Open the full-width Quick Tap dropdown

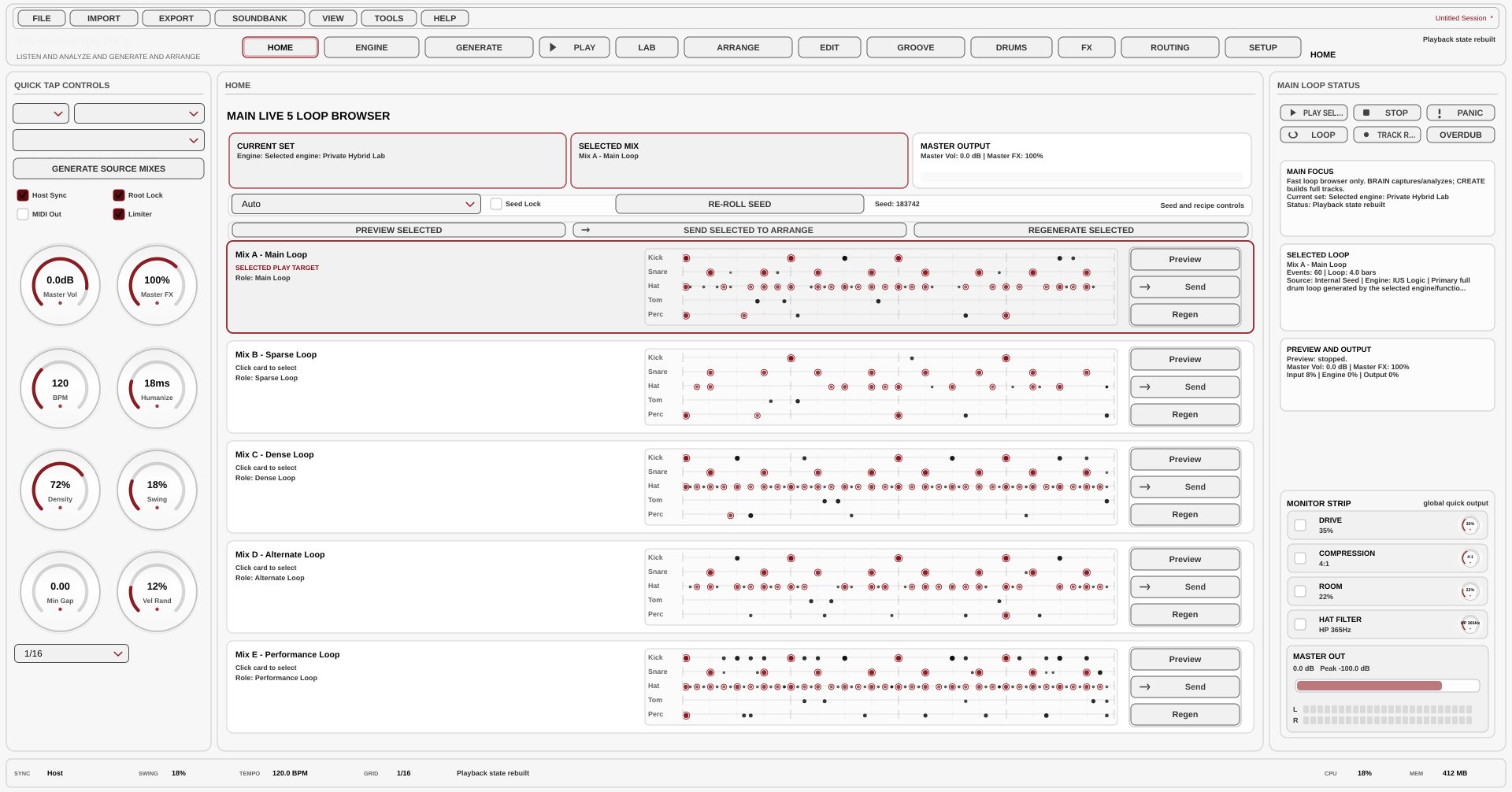tap(109, 140)
